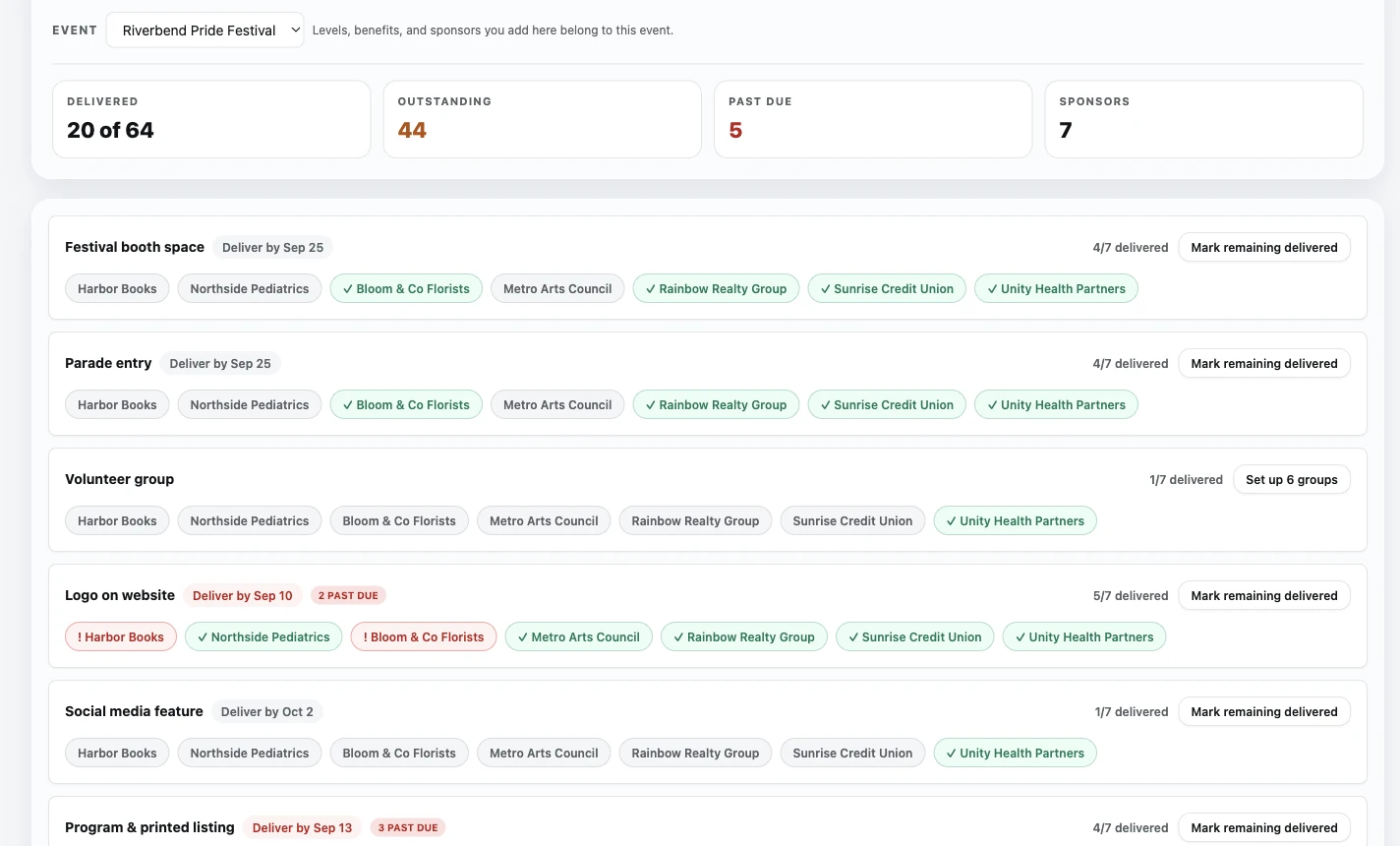
Task: Click the "Deliver by Sep 10" label
Action: coord(243,596)
